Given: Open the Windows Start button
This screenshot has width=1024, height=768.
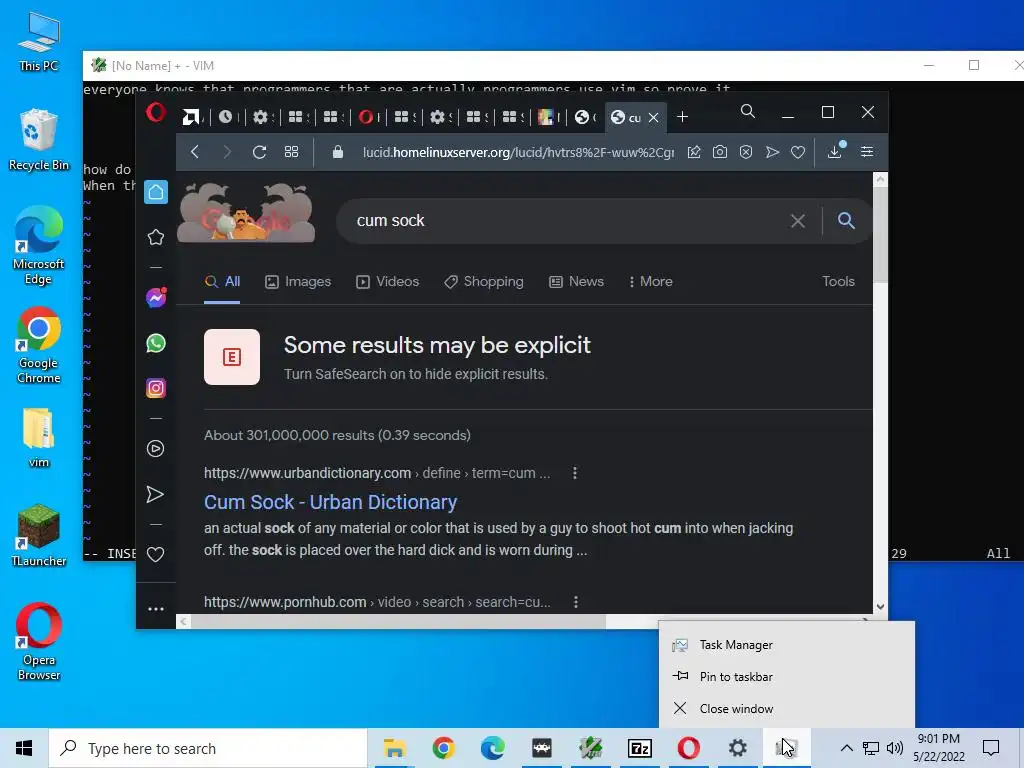Looking at the screenshot, I should click(x=24, y=748).
